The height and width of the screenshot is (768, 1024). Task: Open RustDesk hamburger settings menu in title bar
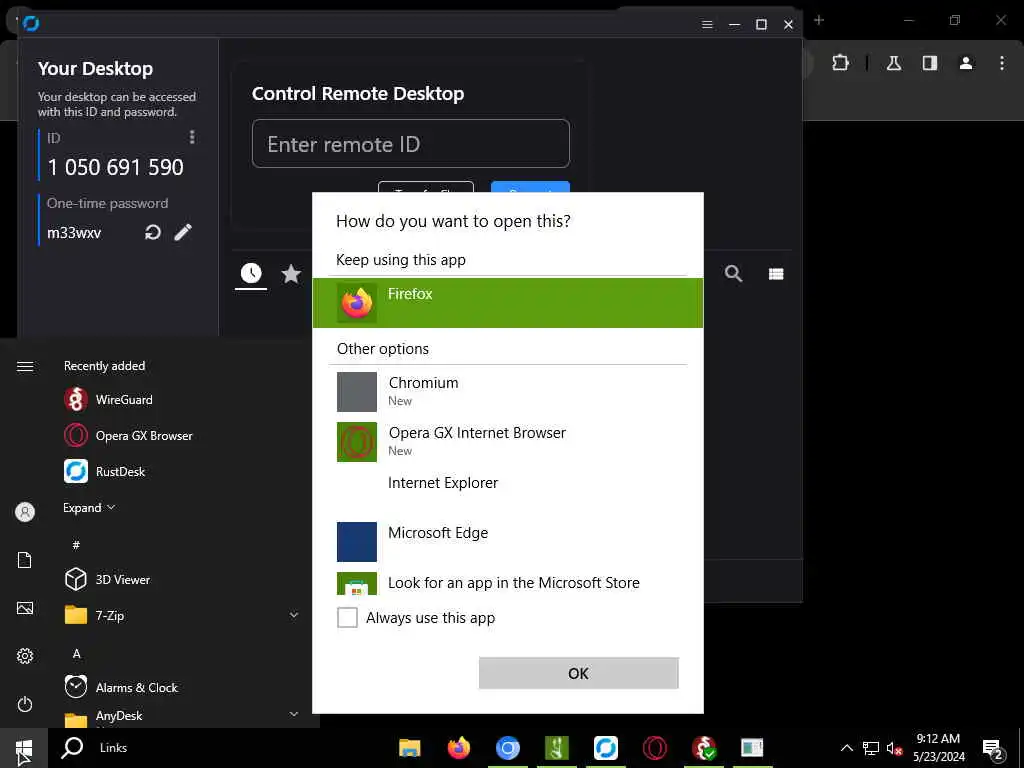coord(707,24)
